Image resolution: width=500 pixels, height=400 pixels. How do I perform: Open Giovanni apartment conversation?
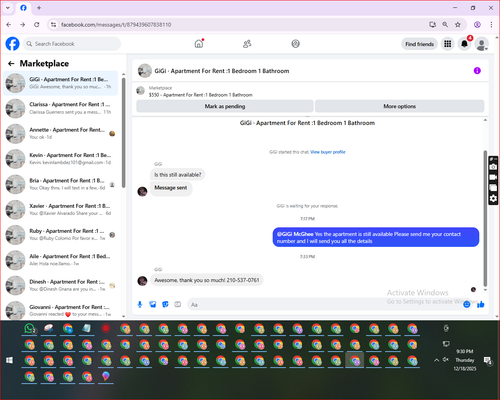pyautogui.click(x=60, y=310)
